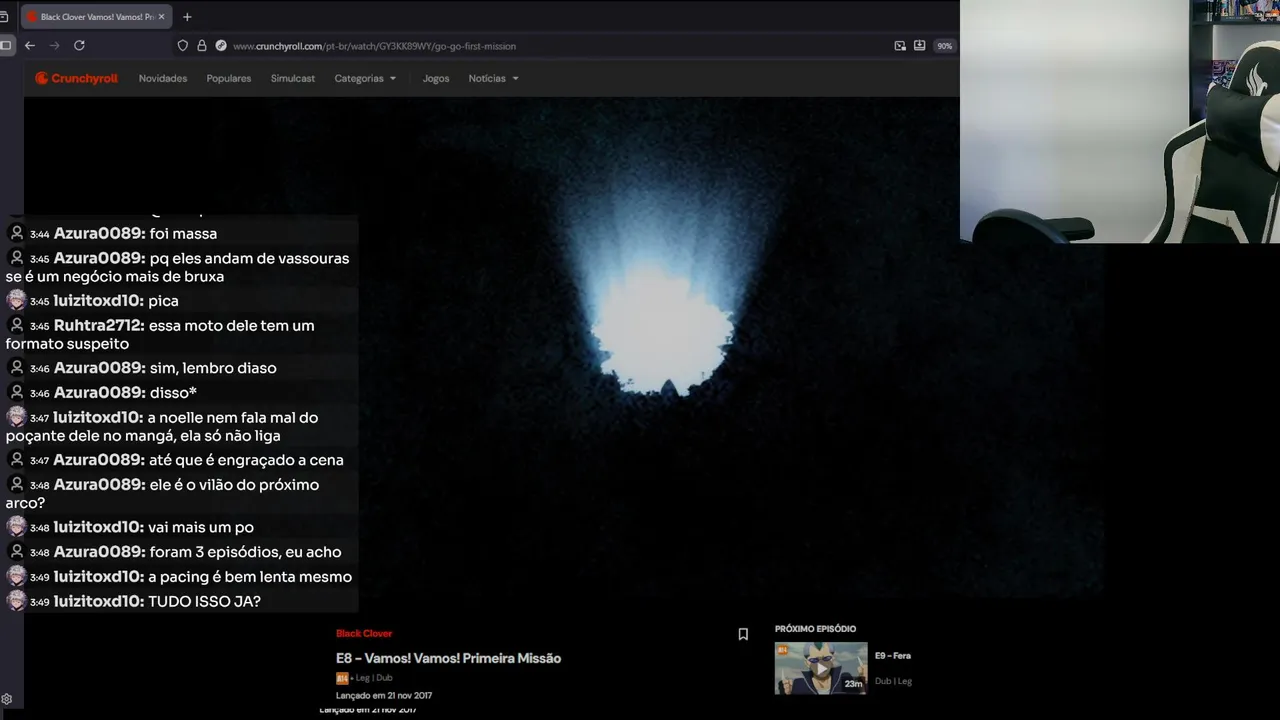Click the PRÓXIMO EPISÓDIO heading

815,629
